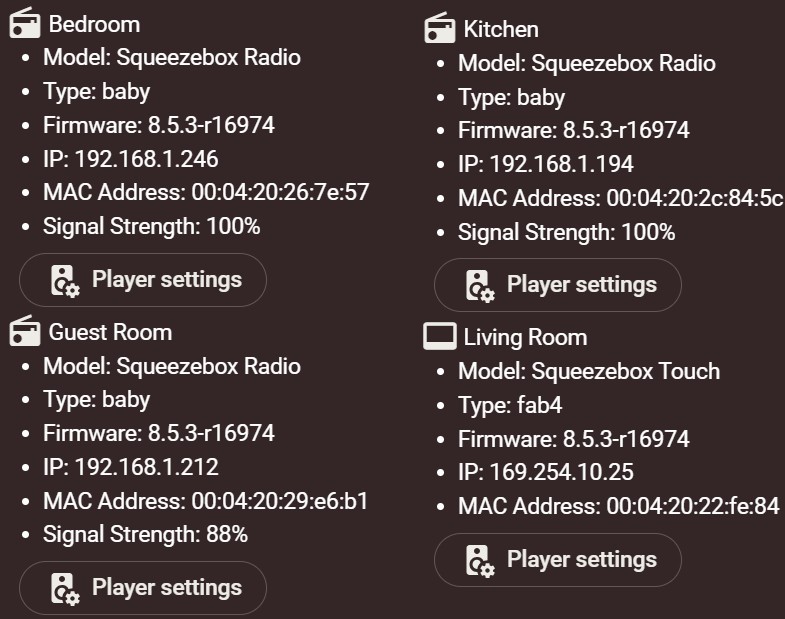Screen dimensions: 785x619
Task: Click the Kitchen radio device icon
Action: coord(439,29)
